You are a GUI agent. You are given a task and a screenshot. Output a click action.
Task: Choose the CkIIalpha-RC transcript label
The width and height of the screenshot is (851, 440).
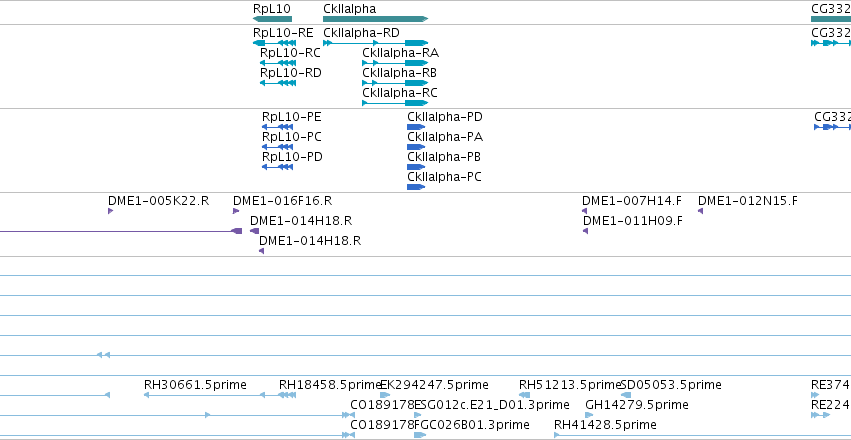coord(399,93)
